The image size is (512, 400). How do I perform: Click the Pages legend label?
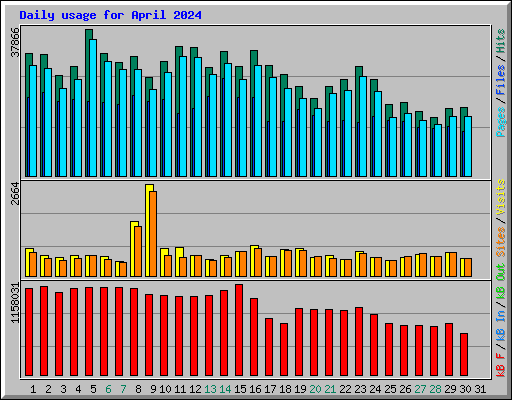tap(501, 122)
